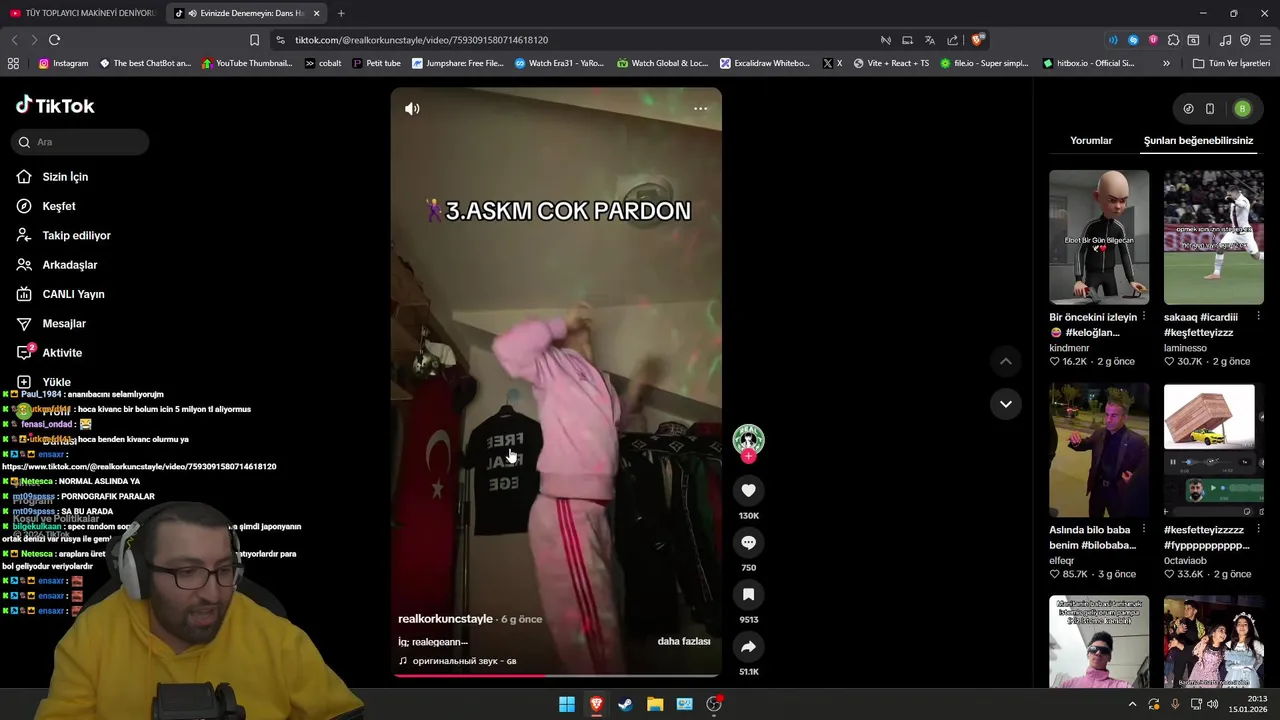Open Tüm Yer İşaretleri folder

pyautogui.click(x=1231, y=63)
